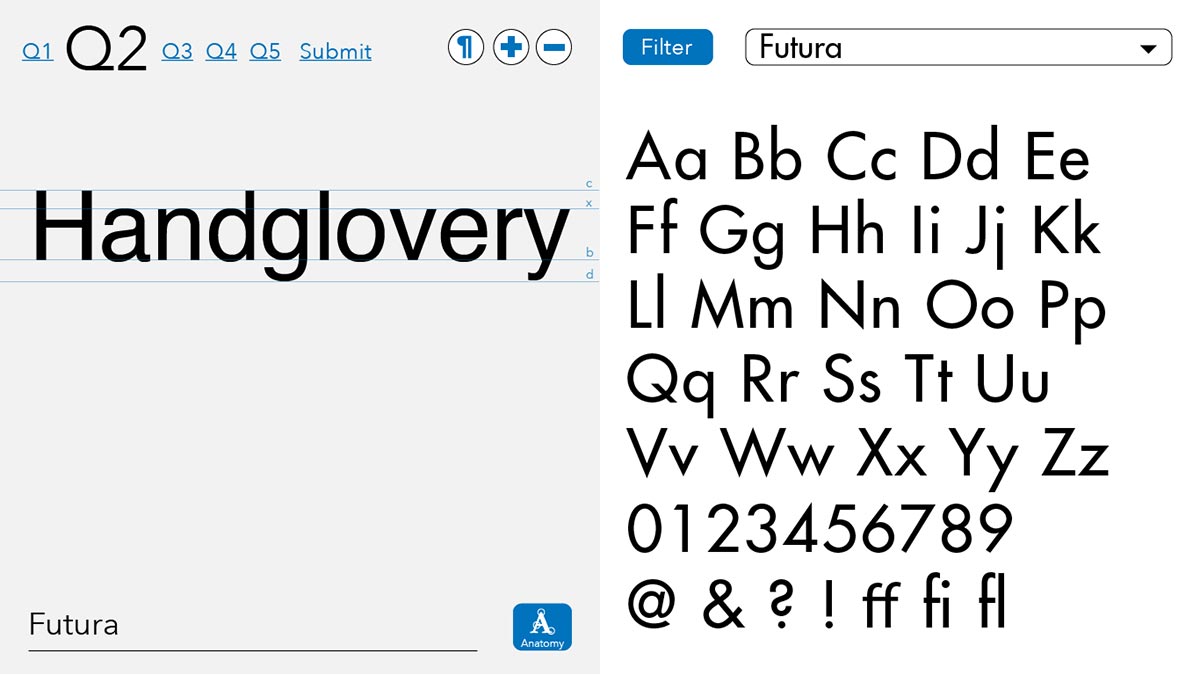This screenshot has height=675, width=1200.
Task: Click the Mm glyph pair
Action: point(742,305)
